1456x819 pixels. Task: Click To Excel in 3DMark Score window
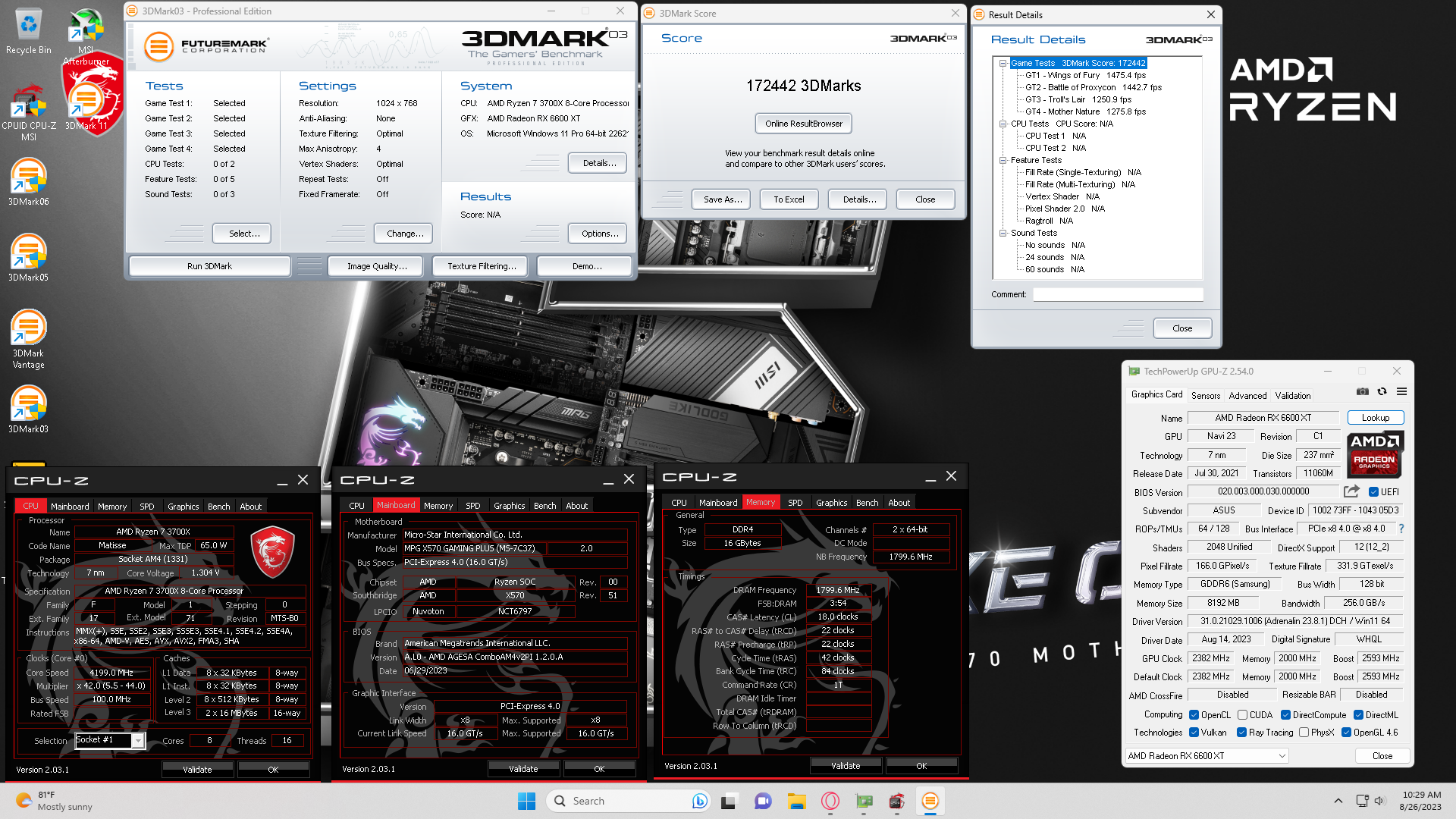(x=789, y=199)
